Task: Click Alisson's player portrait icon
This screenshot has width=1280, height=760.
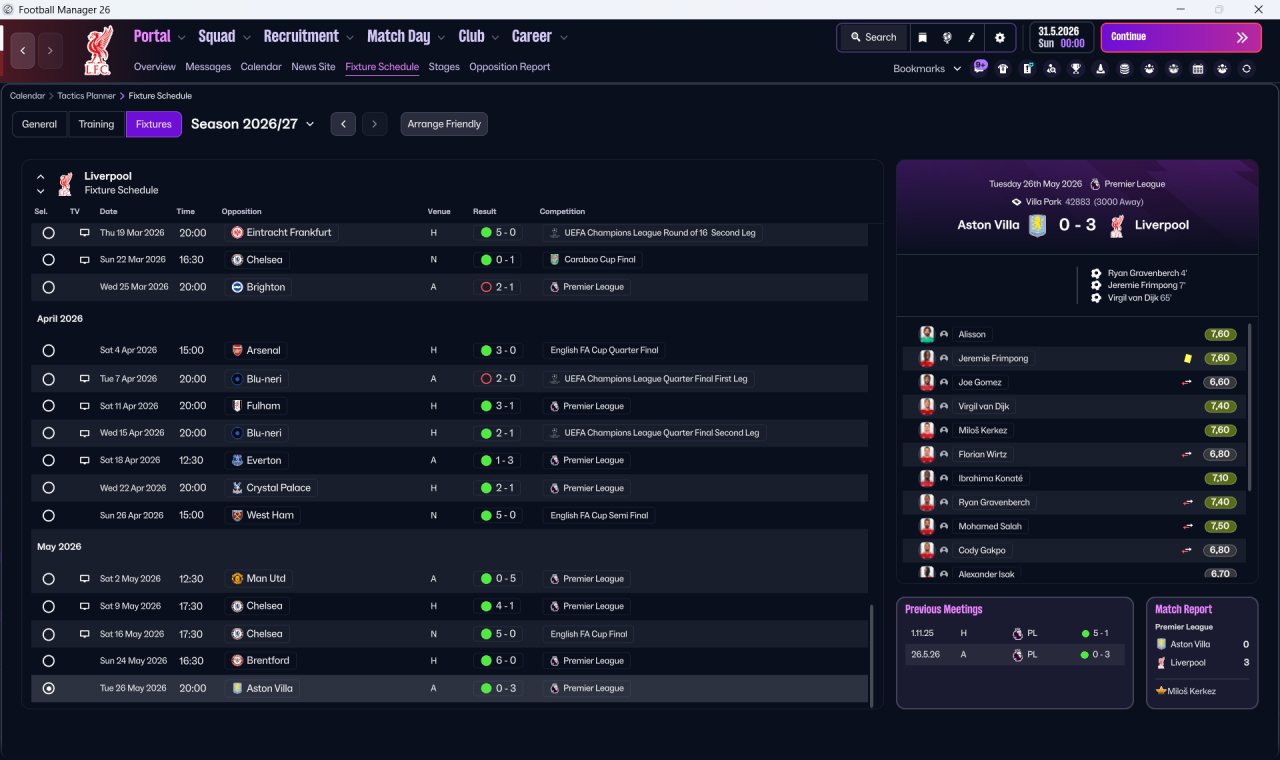Action: pos(927,334)
